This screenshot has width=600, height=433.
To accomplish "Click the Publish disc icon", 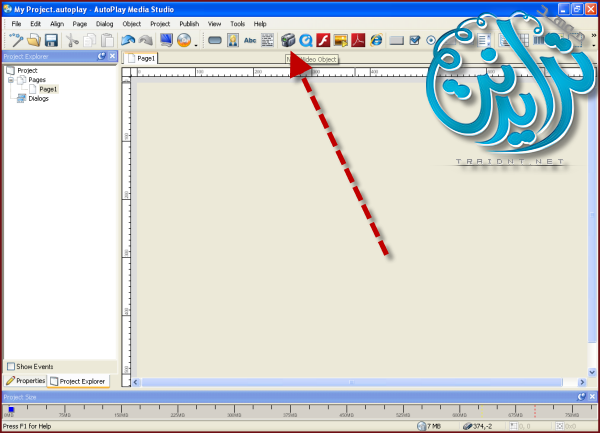I will [x=184, y=40].
